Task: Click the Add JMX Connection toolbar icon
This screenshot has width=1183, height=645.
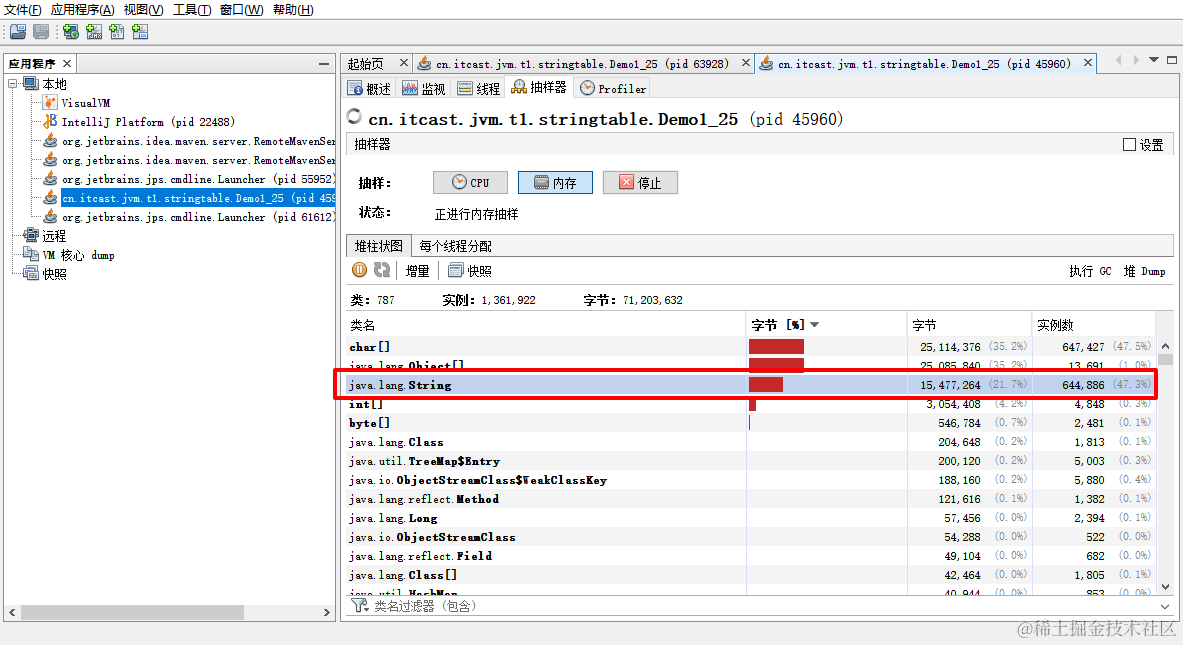Action: (94, 32)
